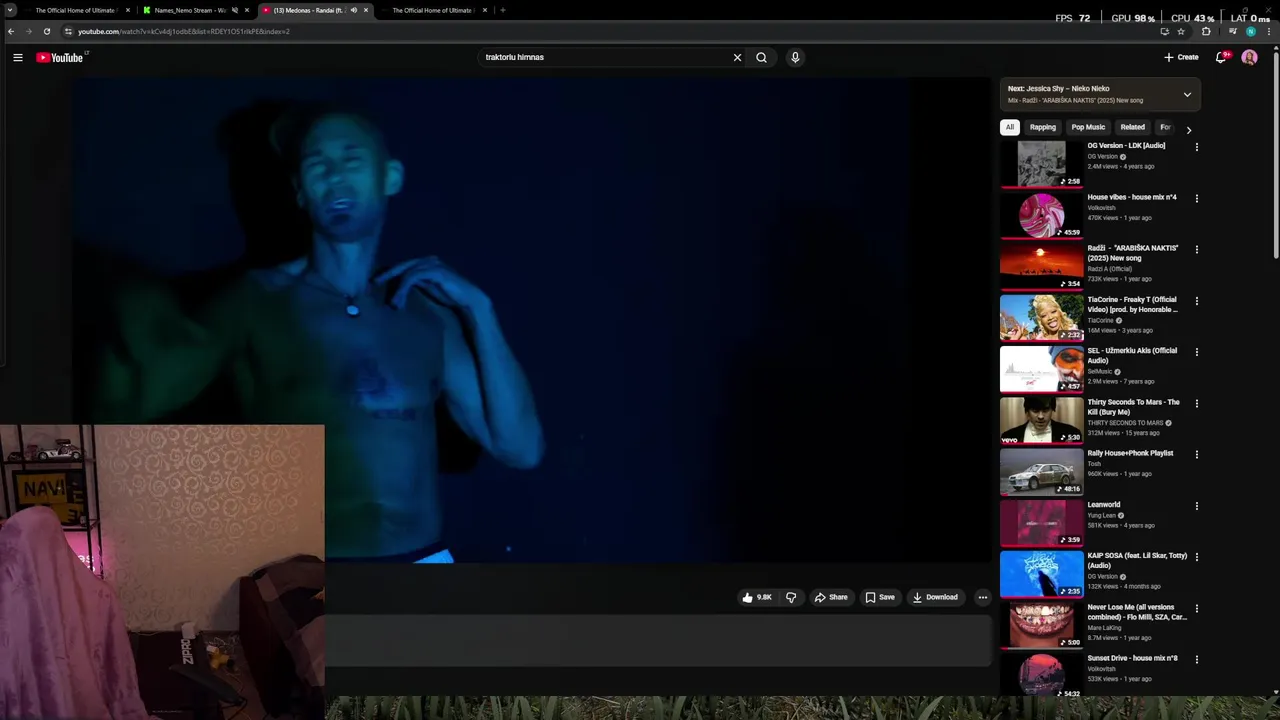Open the browser extensions puzzle icon
The width and height of the screenshot is (1280, 720).
(1206, 31)
